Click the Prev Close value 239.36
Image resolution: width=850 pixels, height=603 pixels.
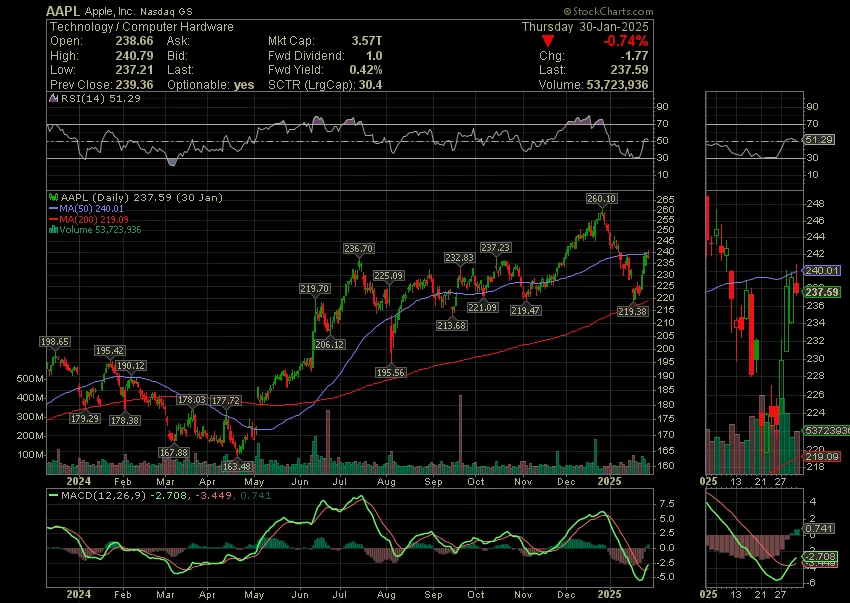(134, 85)
